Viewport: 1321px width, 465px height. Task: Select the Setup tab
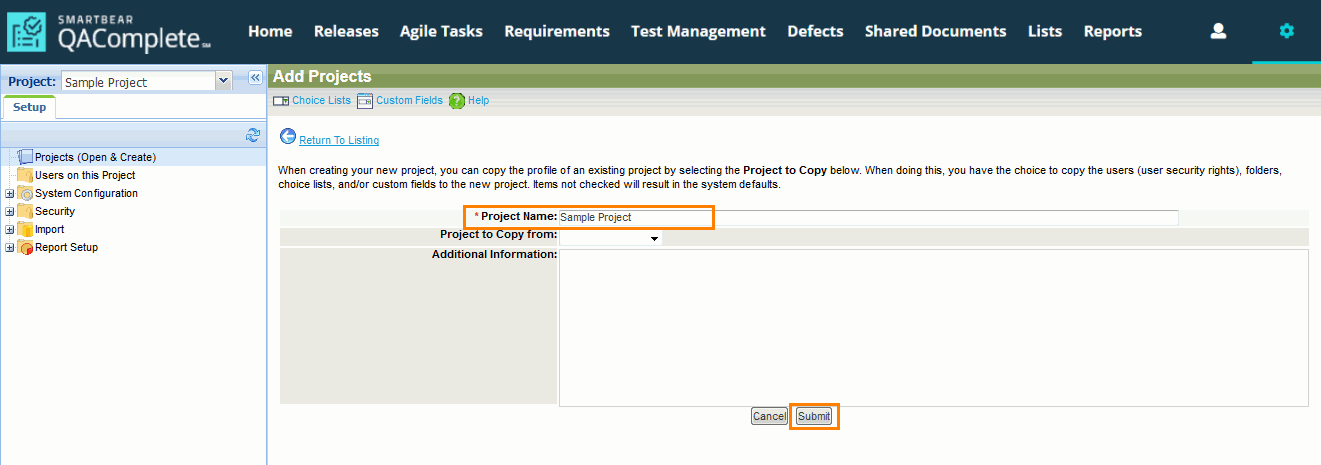point(29,107)
